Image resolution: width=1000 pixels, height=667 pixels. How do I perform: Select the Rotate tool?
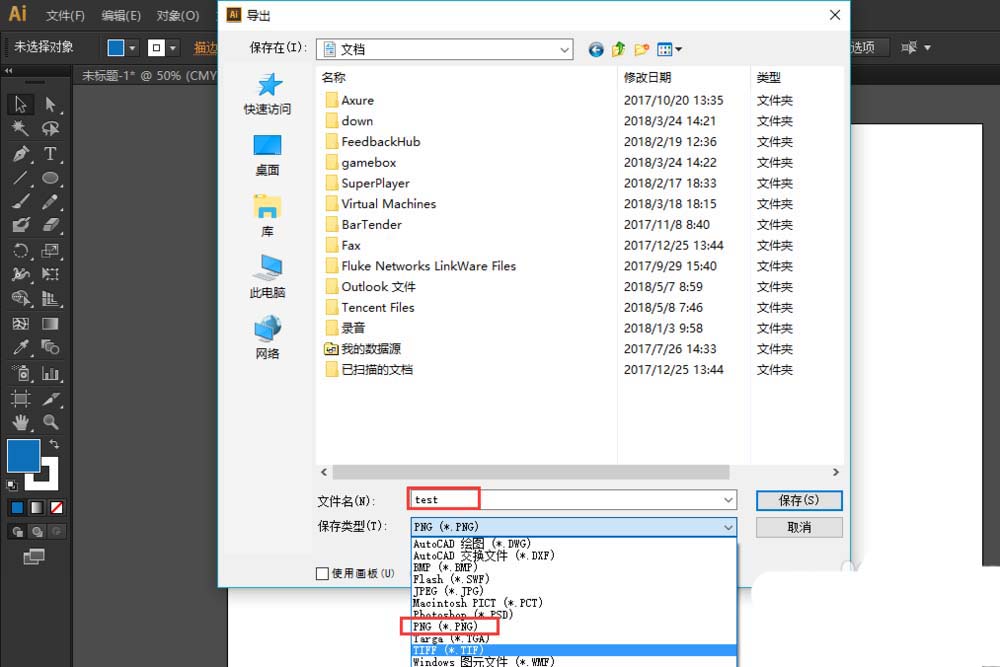pos(20,251)
